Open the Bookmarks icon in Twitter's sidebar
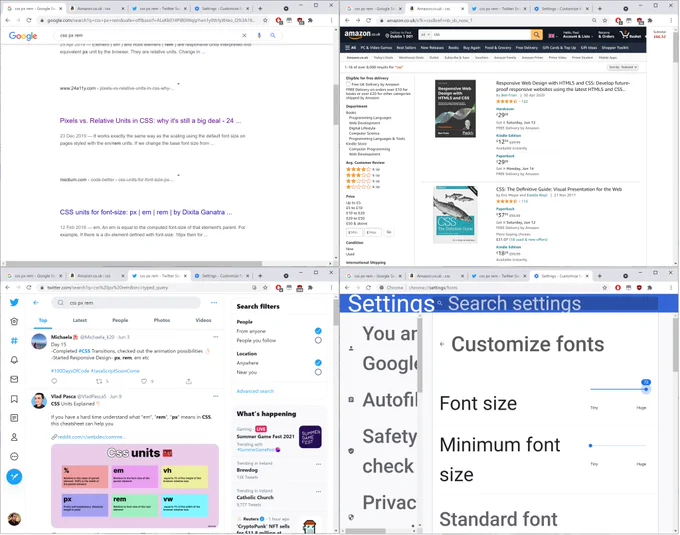This screenshot has width=680, height=535. tap(14, 399)
